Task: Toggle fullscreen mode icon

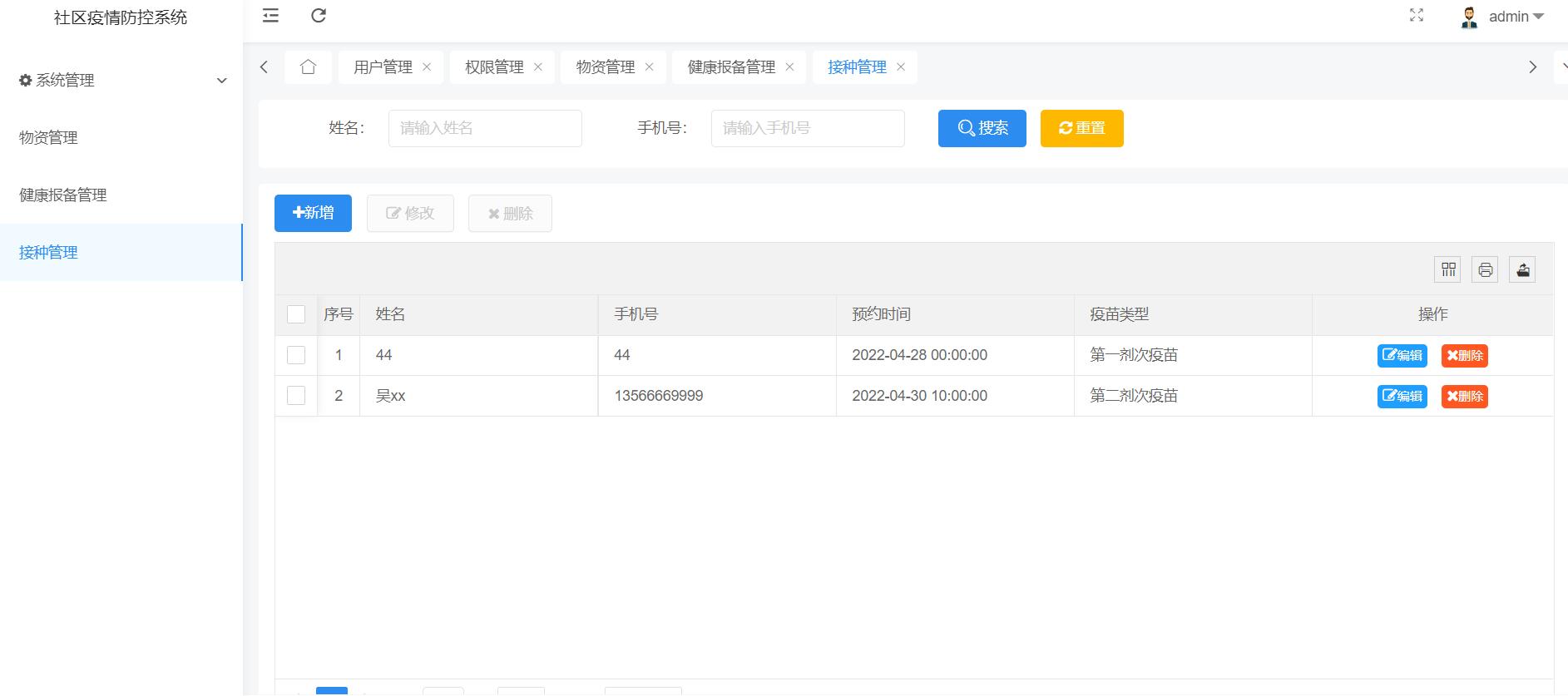Action: [1417, 16]
